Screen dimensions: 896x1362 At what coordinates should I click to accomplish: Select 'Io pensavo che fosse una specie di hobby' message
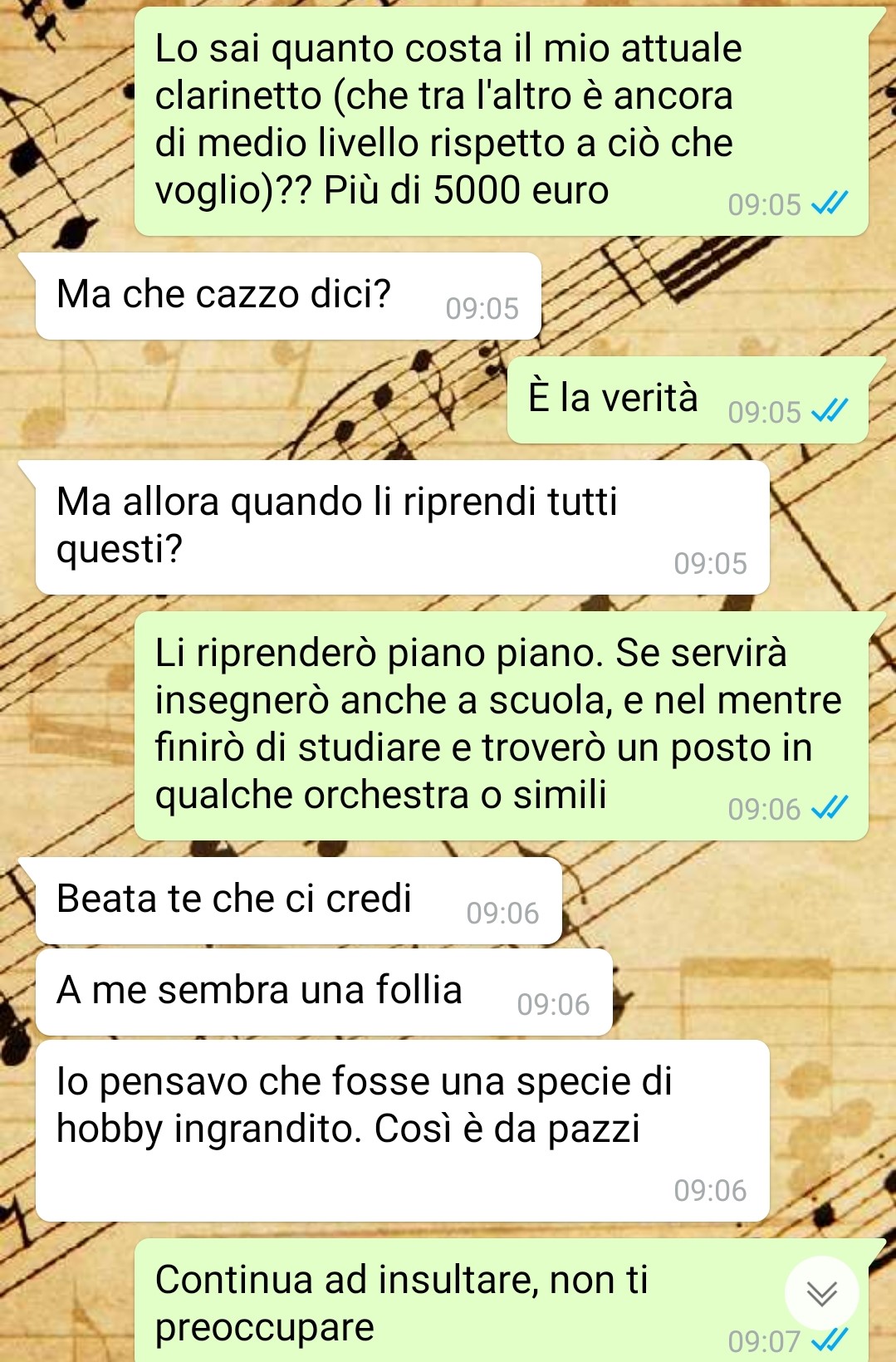[x=402, y=1130]
